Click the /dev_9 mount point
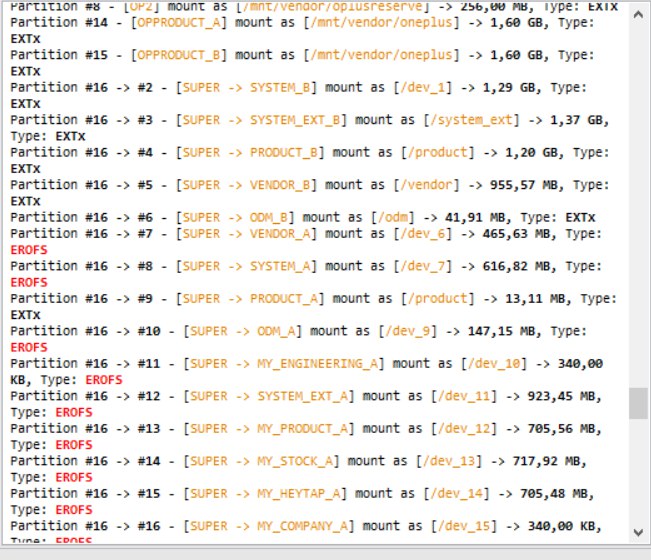 click(408, 331)
